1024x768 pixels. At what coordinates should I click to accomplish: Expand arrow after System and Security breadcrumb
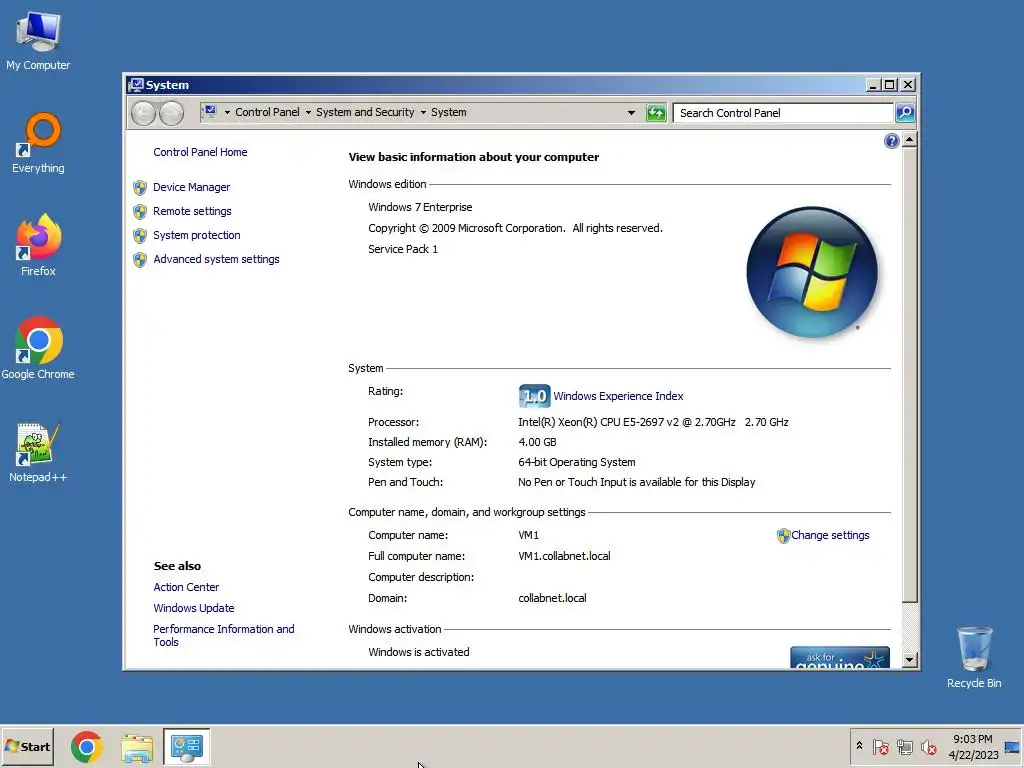pyautogui.click(x=423, y=112)
